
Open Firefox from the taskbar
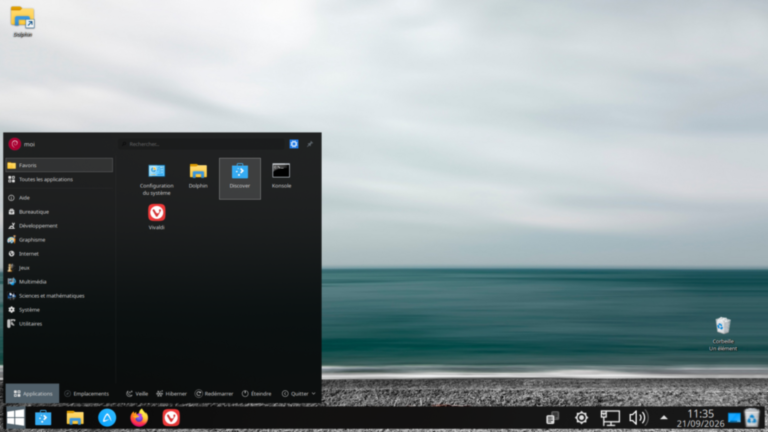[x=139, y=418]
